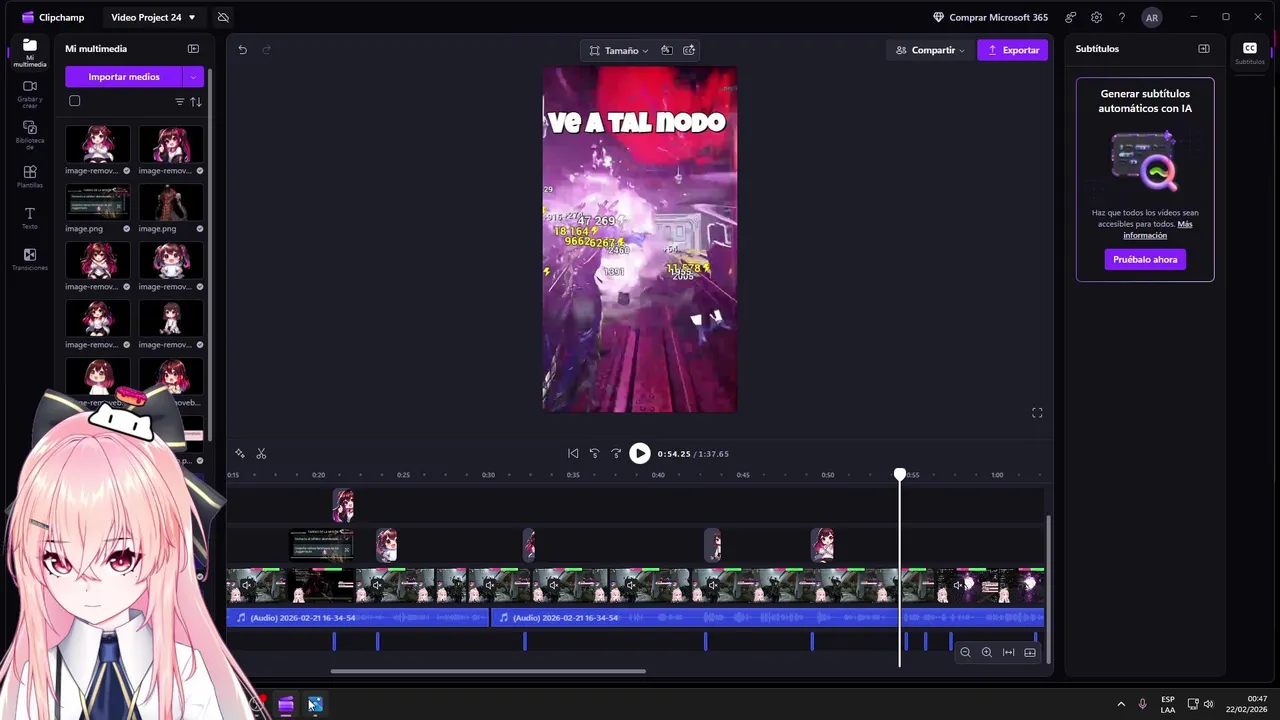Select the dark figure image.png thumbnail
Image resolution: width=1280 pixels, height=720 pixels.
pyautogui.click(x=171, y=203)
